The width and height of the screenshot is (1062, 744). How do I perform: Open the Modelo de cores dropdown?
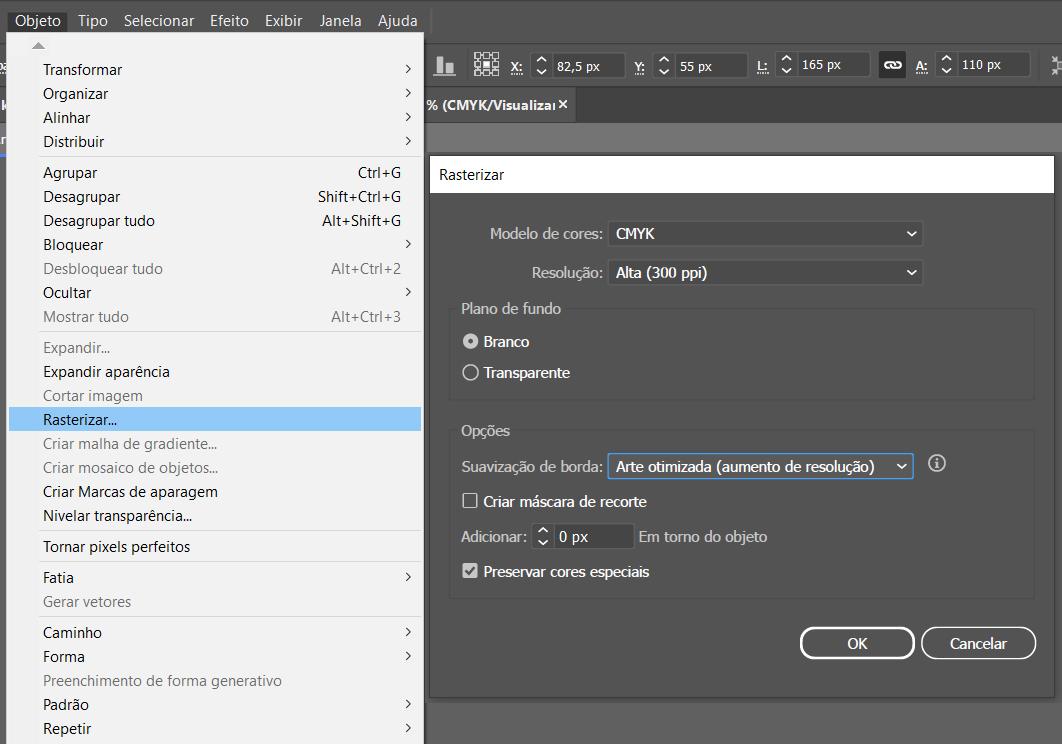coord(765,234)
